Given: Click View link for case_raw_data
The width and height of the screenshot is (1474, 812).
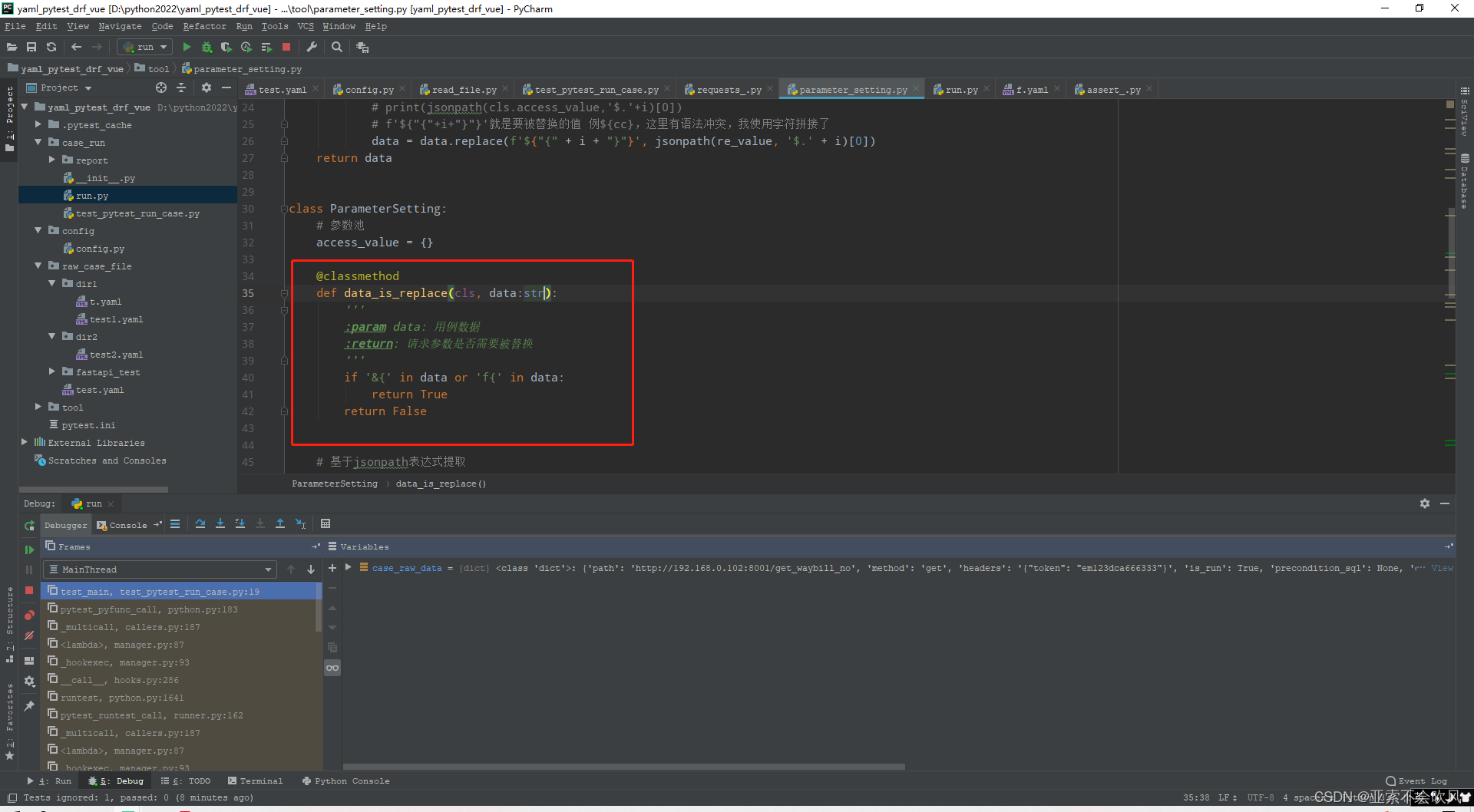Looking at the screenshot, I should pos(1442,568).
